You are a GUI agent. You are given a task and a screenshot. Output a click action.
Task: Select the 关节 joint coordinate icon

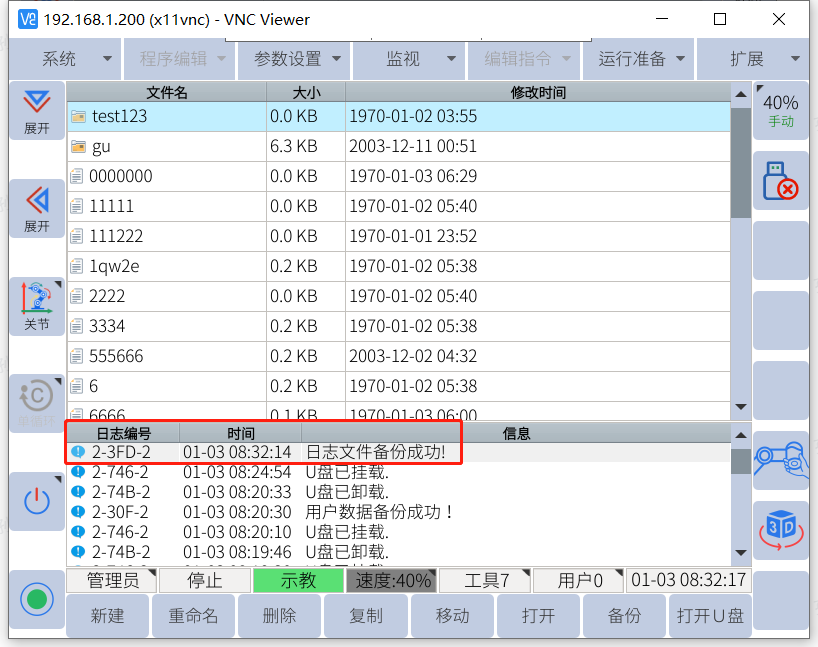tap(37, 306)
